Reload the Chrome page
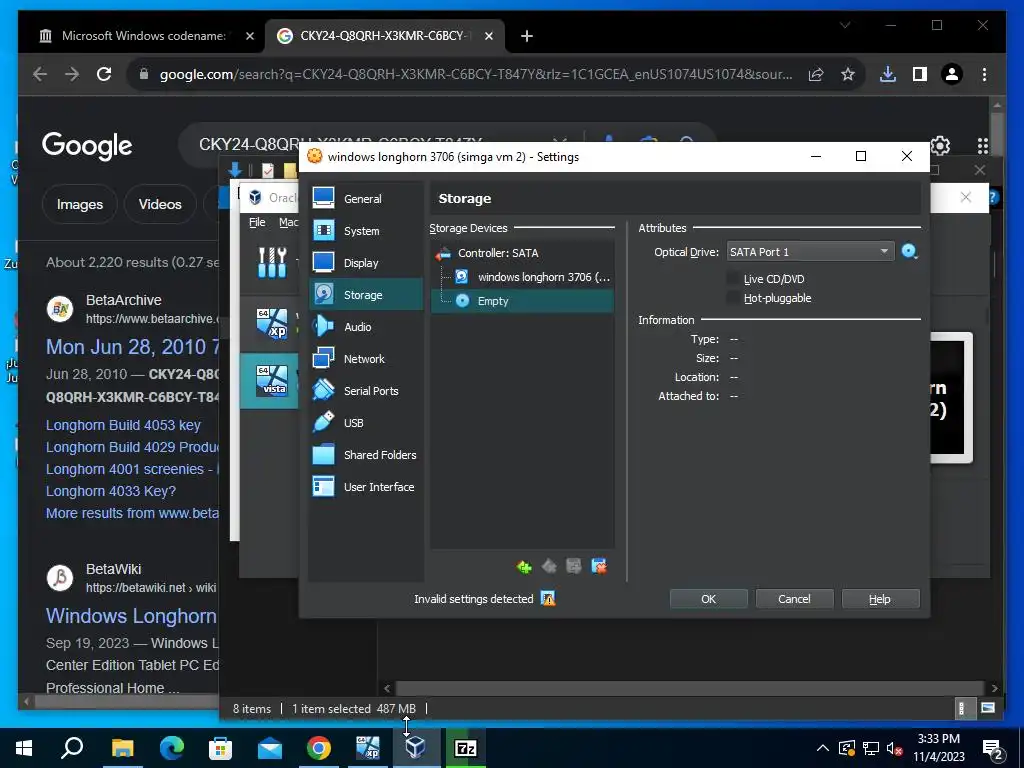 point(104,74)
